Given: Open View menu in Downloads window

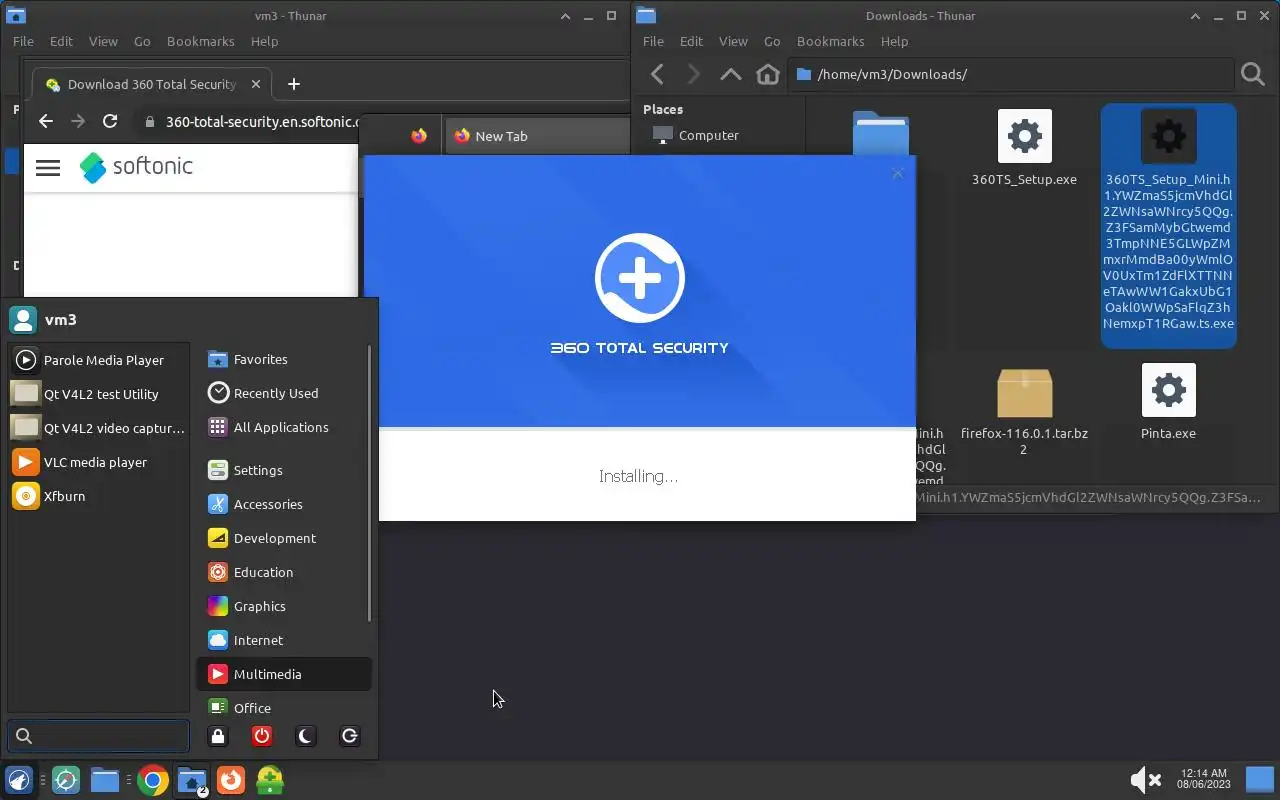Looking at the screenshot, I should coord(733,41).
